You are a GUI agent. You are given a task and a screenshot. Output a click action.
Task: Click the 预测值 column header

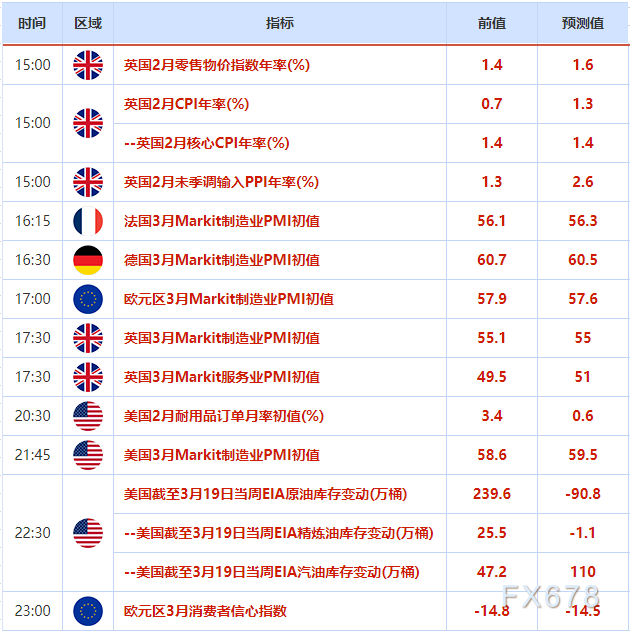tap(583, 23)
